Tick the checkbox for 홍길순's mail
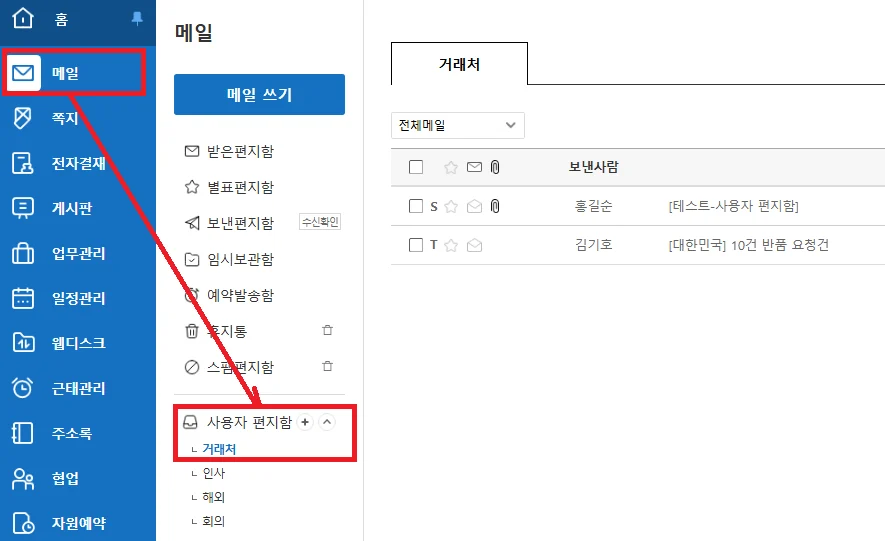Screen dimensions: 885x541 coord(416,206)
